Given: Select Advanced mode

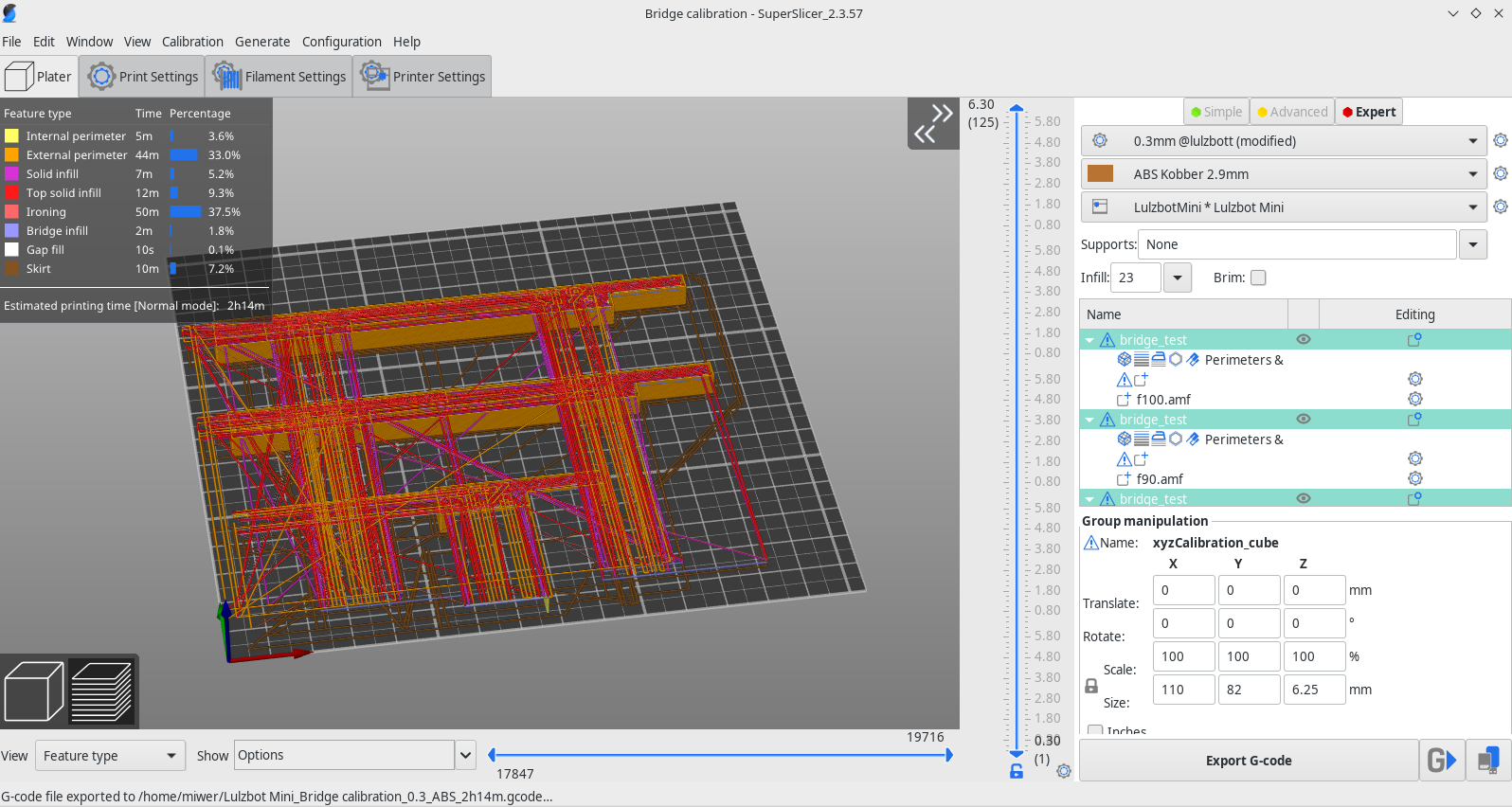Looking at the screenshot, I should coord(1292,112).
